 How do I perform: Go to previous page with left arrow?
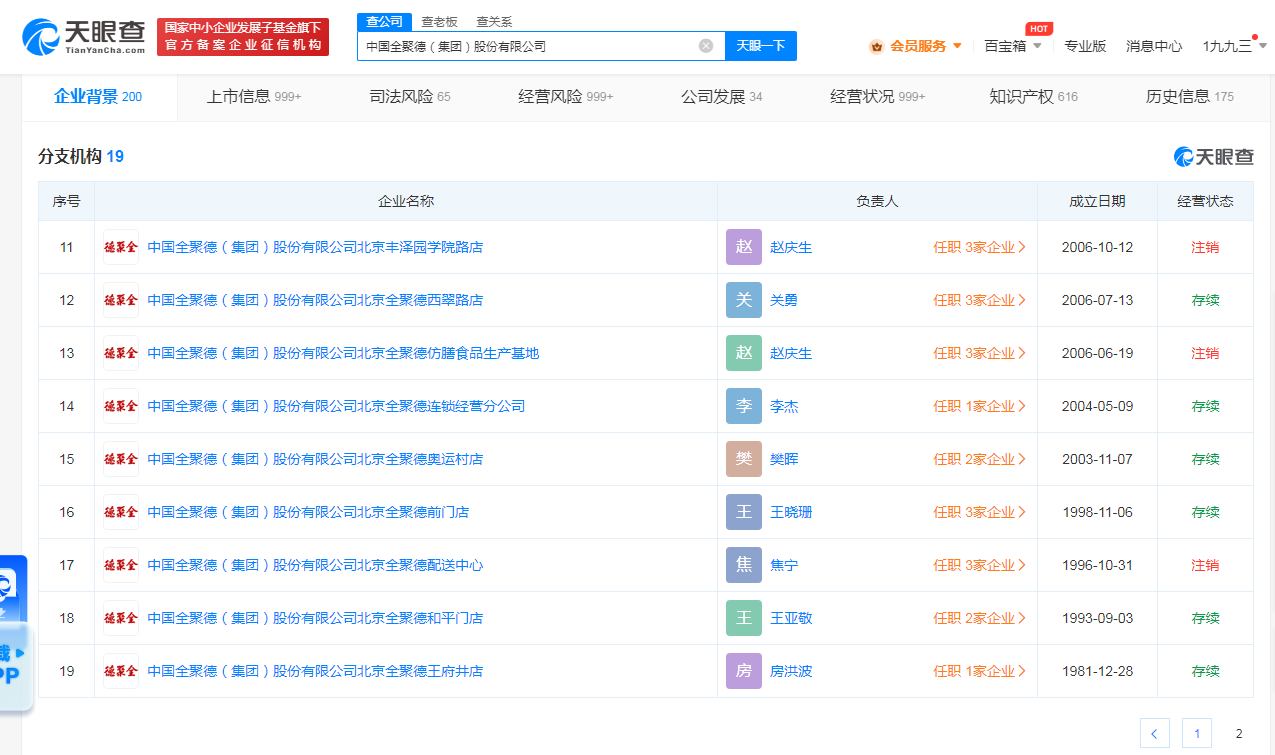pos(1155,733)
